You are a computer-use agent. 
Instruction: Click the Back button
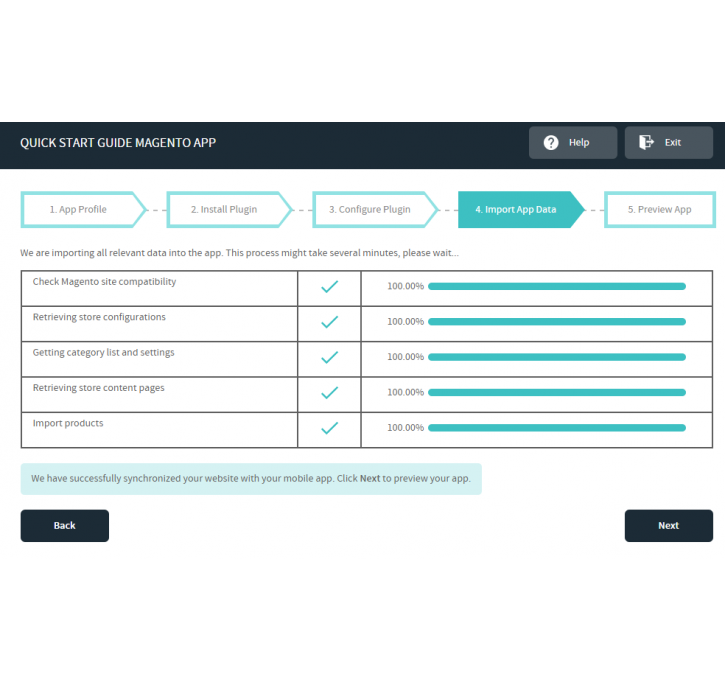65,526
